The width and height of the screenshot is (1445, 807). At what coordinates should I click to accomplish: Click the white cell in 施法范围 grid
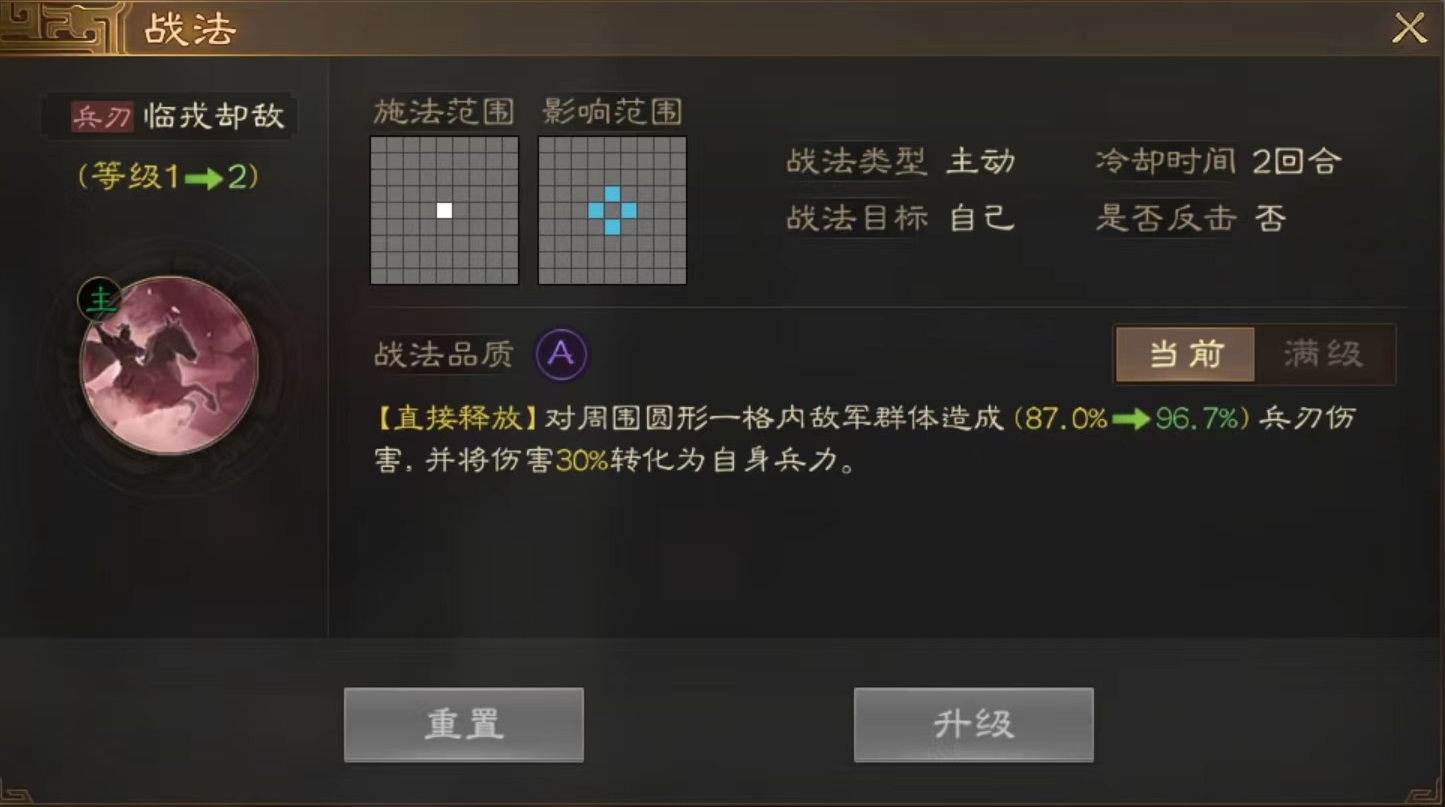[x=445, y=210]
